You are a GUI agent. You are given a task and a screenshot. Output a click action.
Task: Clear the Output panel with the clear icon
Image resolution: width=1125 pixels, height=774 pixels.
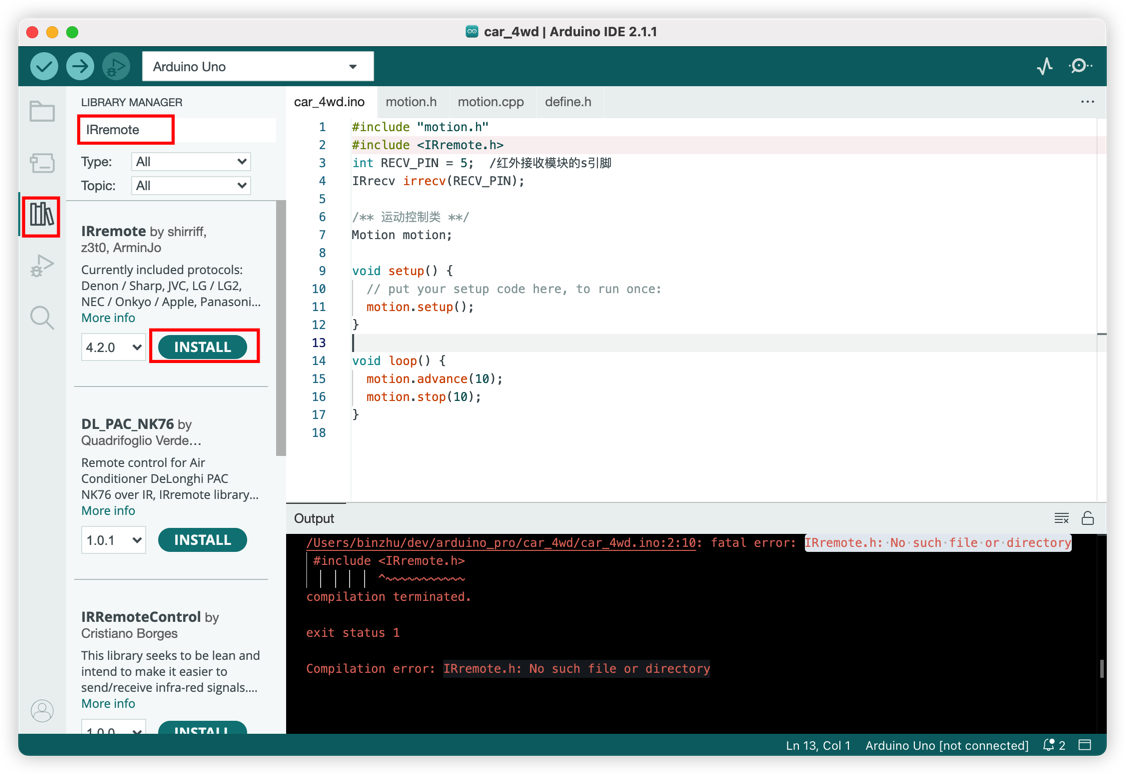tap(1061, 518)
